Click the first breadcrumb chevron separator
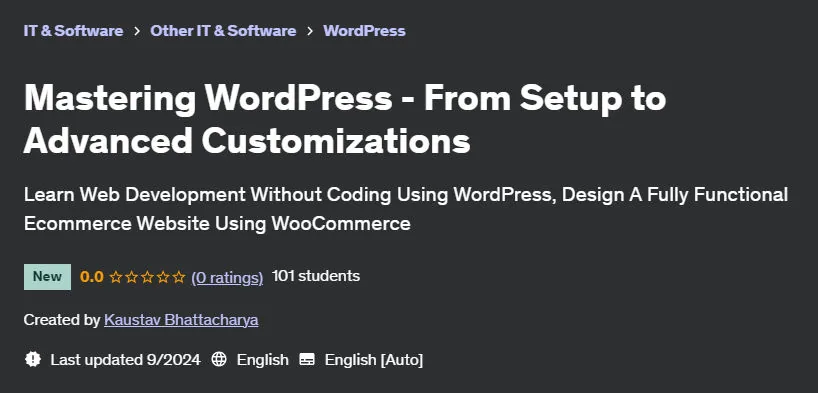818x393 pixels. click(137, 31)
